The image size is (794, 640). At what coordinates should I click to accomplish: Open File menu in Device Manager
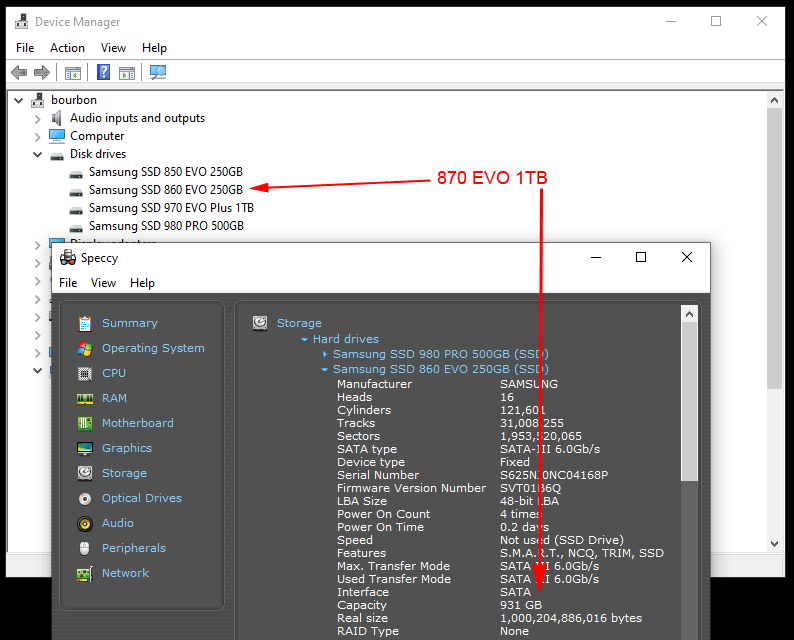25,48
